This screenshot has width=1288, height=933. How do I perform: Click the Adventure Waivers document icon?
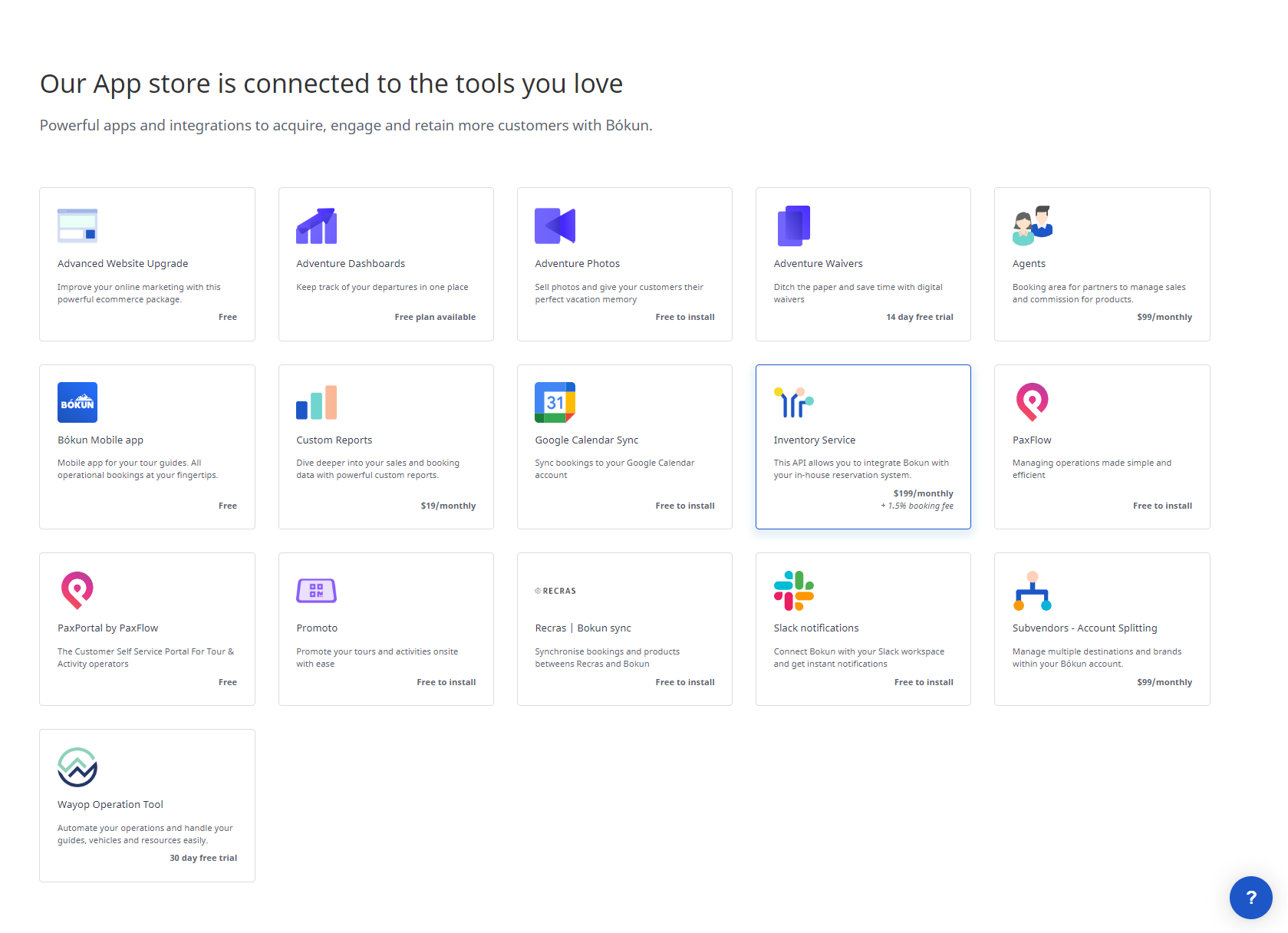tap(794, 226)
